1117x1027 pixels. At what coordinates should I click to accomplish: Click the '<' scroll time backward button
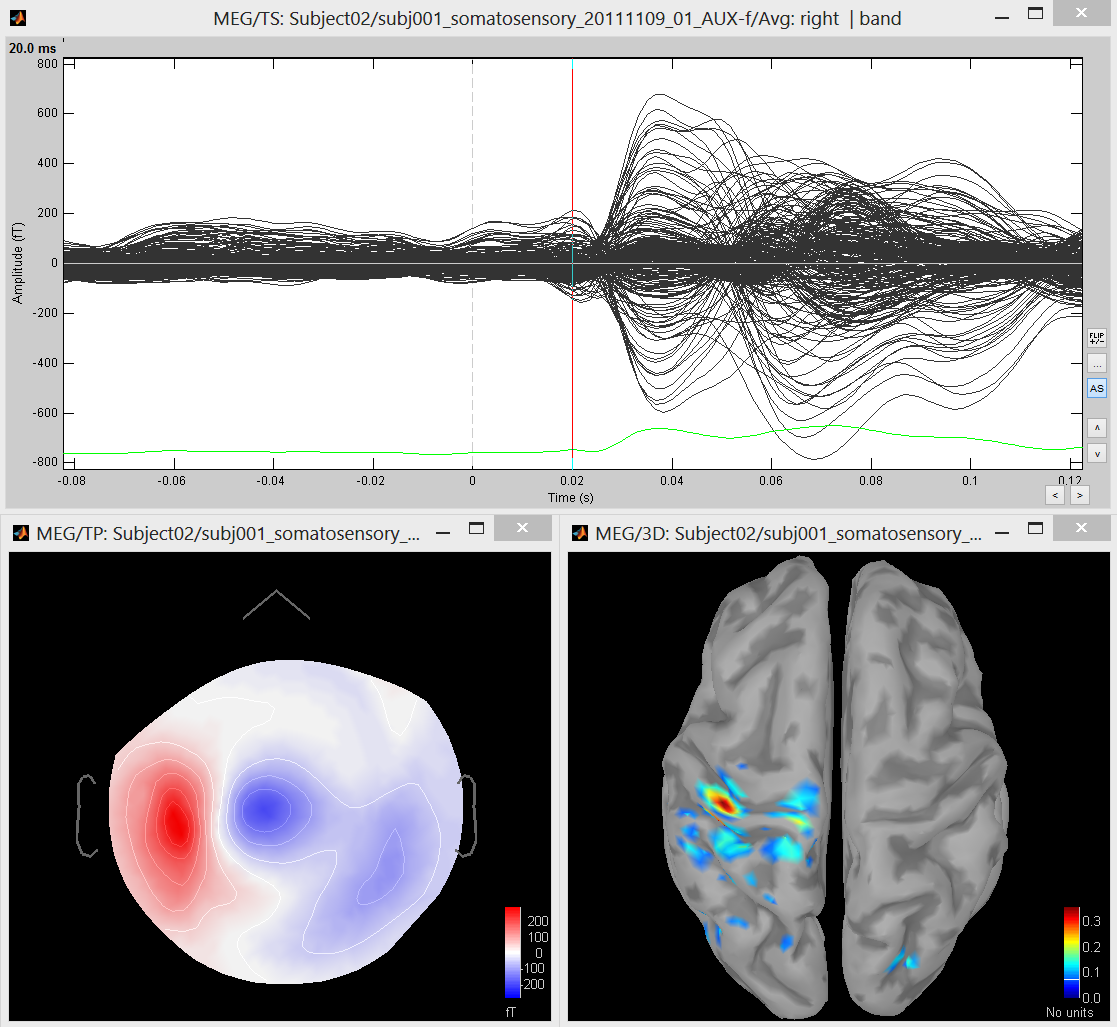tap(1054, 494)
